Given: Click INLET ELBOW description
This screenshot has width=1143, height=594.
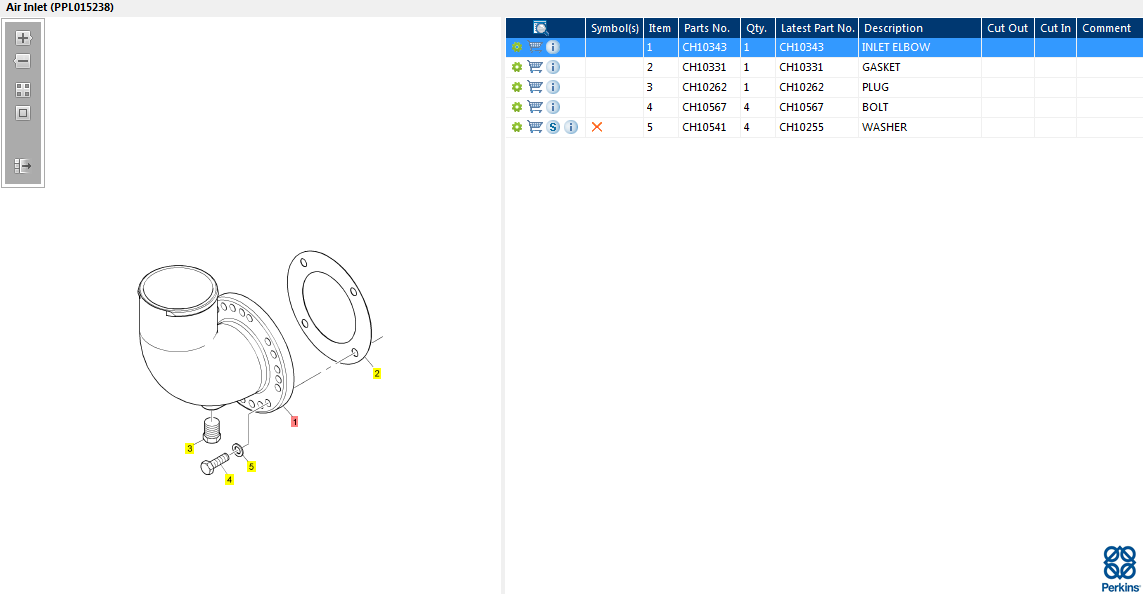Looking at the screenshot, I should [x=896, y=47].
